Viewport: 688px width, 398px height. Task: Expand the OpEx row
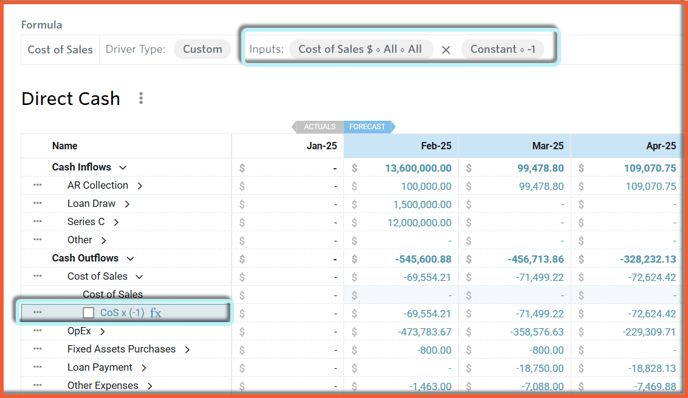point(102,331)
